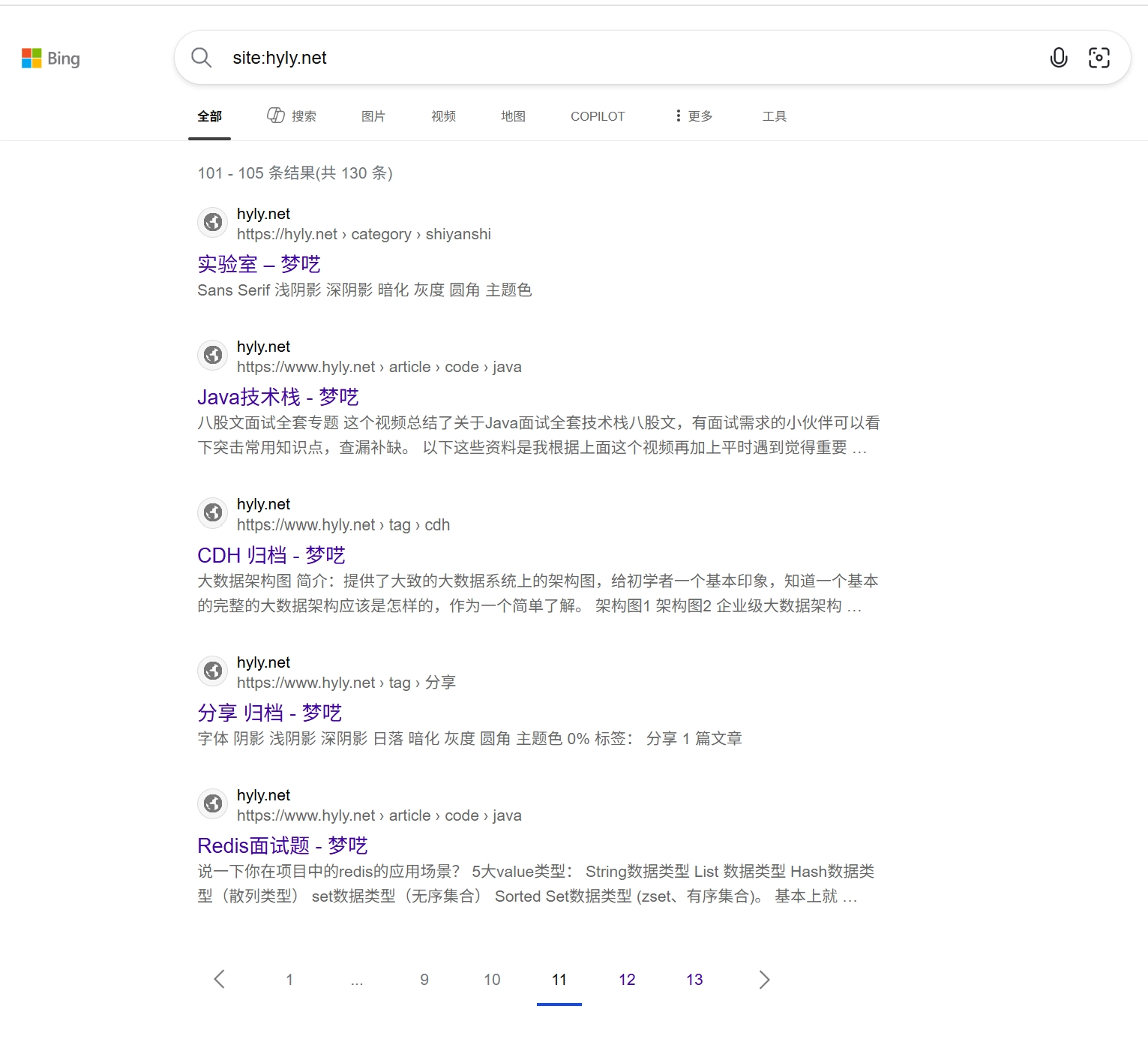Viewport: 1148px width, 1051px height.
Task: Click hyly.net site name above CDH 归档
Action: point(263,504)
